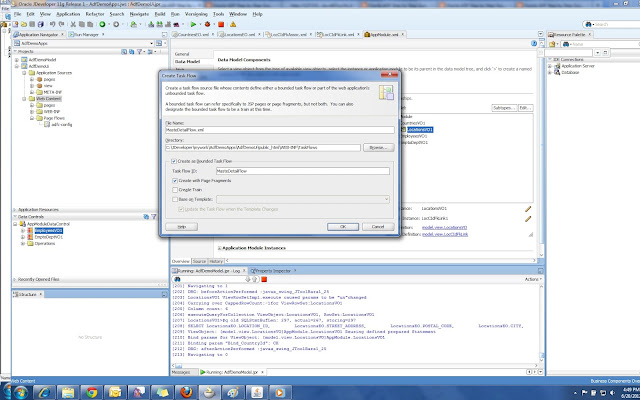
Task: Click the pencil edit icon beside LocCldFkLink1
Action: pos(528,219)
